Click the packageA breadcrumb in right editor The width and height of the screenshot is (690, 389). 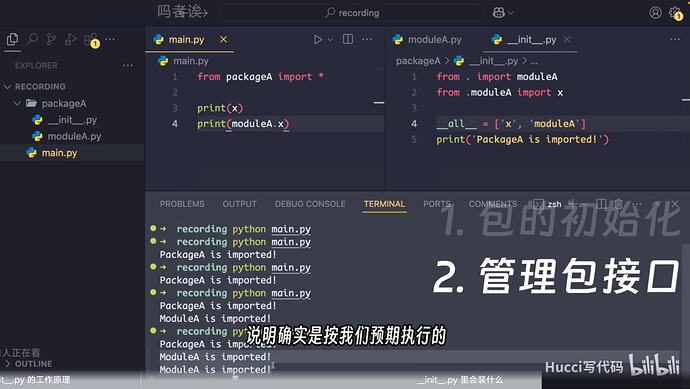tap(418, 61)
